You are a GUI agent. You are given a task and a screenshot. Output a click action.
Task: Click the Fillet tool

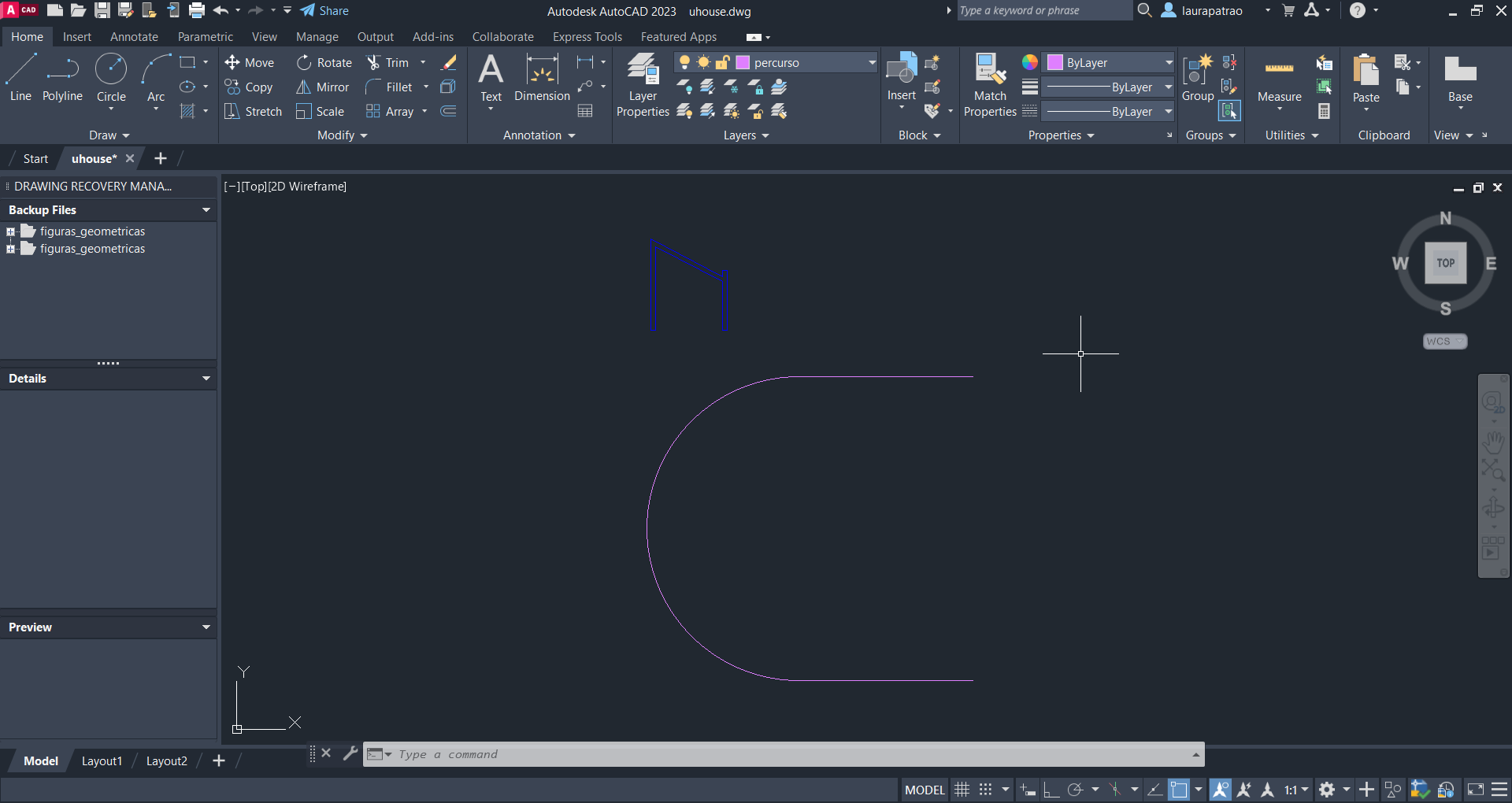tap(389, 87)
